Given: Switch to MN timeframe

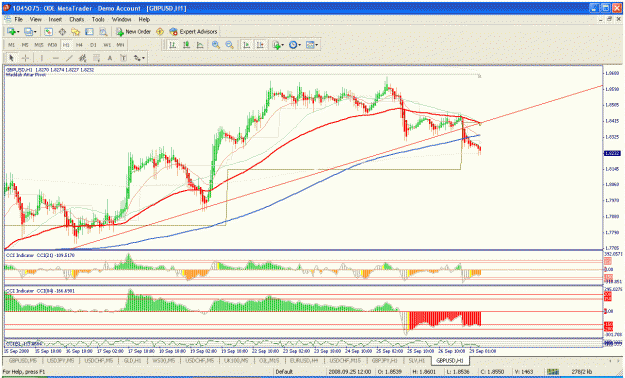Looking at the screenshot, I should pos(120,45).
